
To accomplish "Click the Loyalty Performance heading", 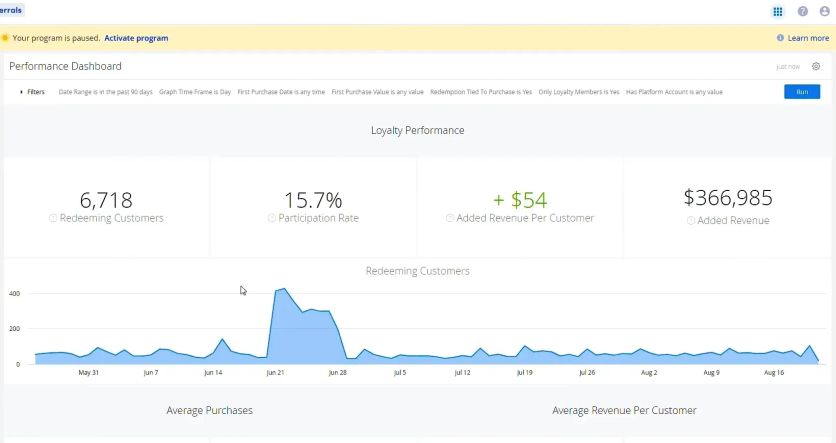I will click(x=417, y=131).
